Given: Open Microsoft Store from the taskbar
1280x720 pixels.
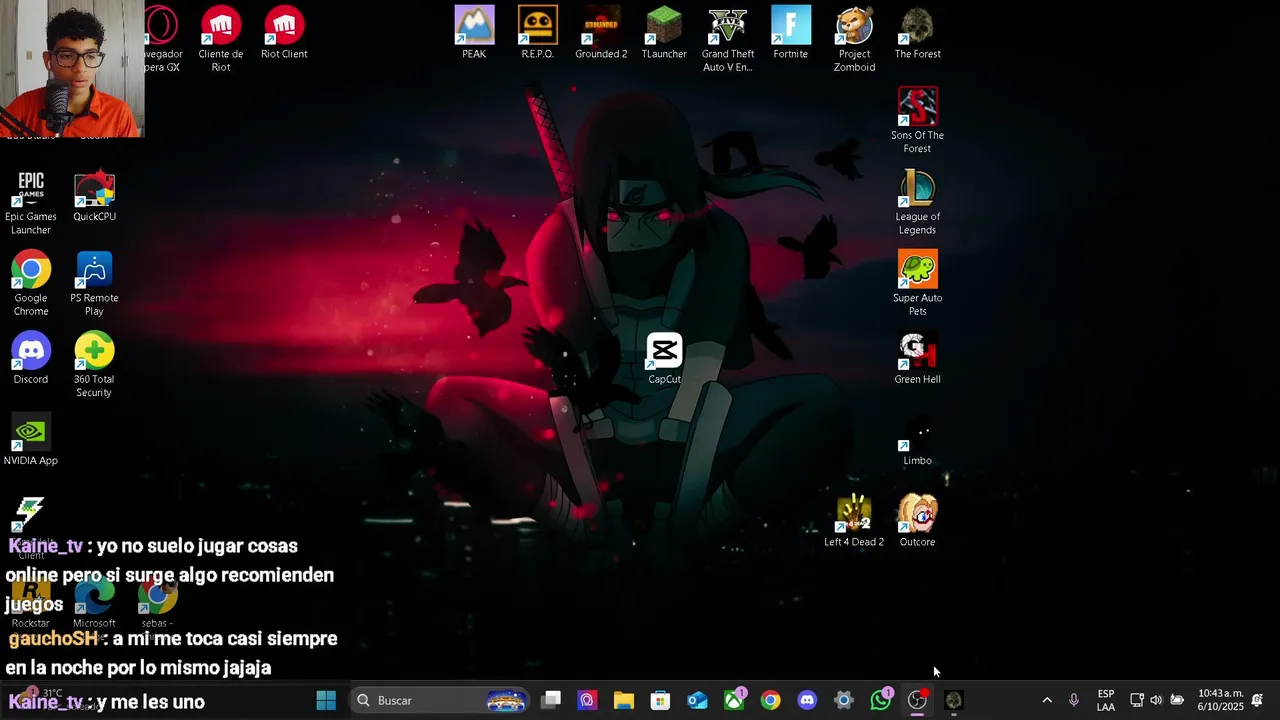Looking at the screenshot, I should [660, 700].
